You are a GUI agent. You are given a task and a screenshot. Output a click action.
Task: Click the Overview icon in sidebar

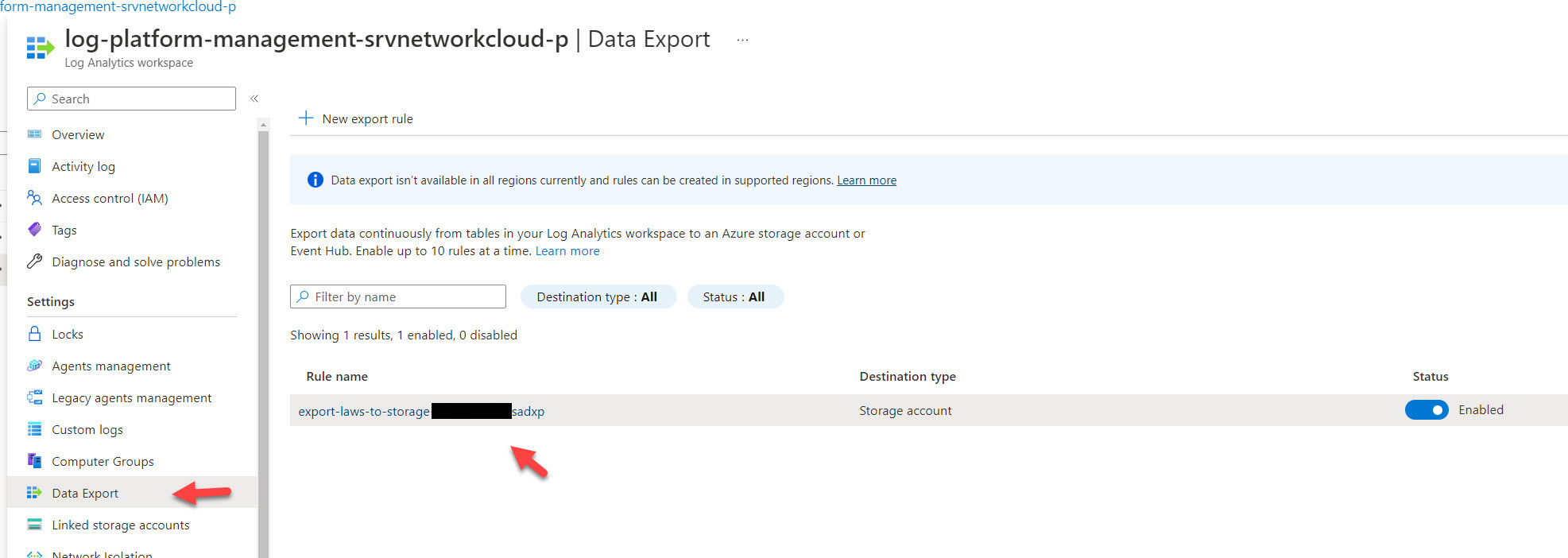click(x=34, y=134)
